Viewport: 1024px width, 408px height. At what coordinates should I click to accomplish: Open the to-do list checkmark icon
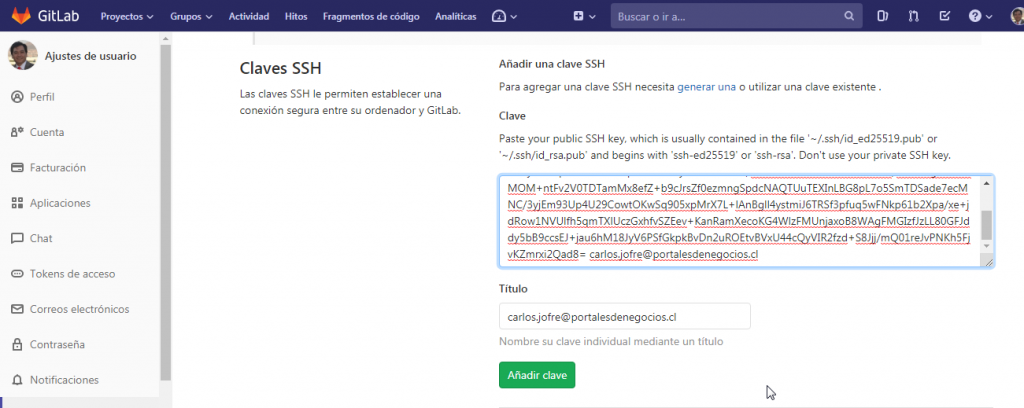coord(946,17)
